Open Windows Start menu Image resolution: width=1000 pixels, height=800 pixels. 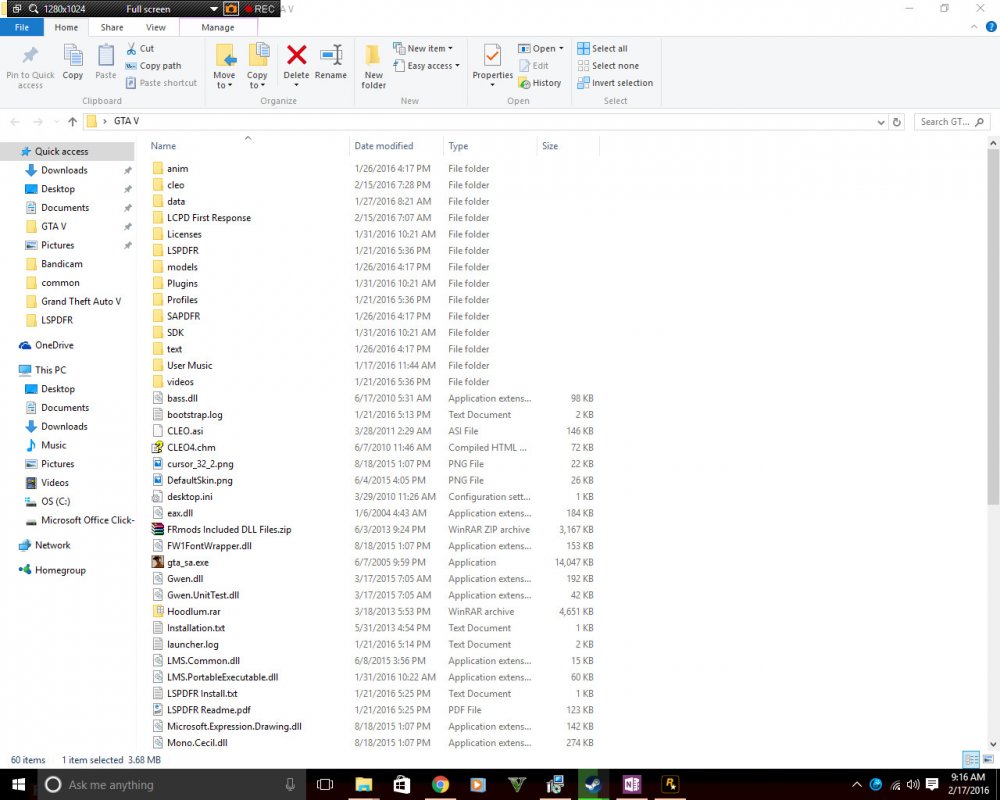[x=18, y=784]
